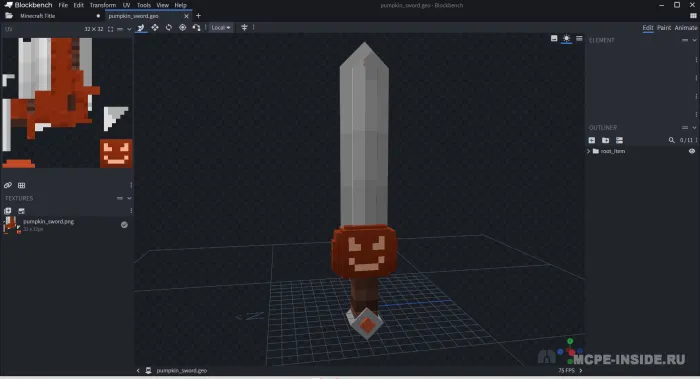Image resolution: width=700 pixels, height=379 pixels.
Task: Open the recent projects folder icon
Action: click(8, 16)
